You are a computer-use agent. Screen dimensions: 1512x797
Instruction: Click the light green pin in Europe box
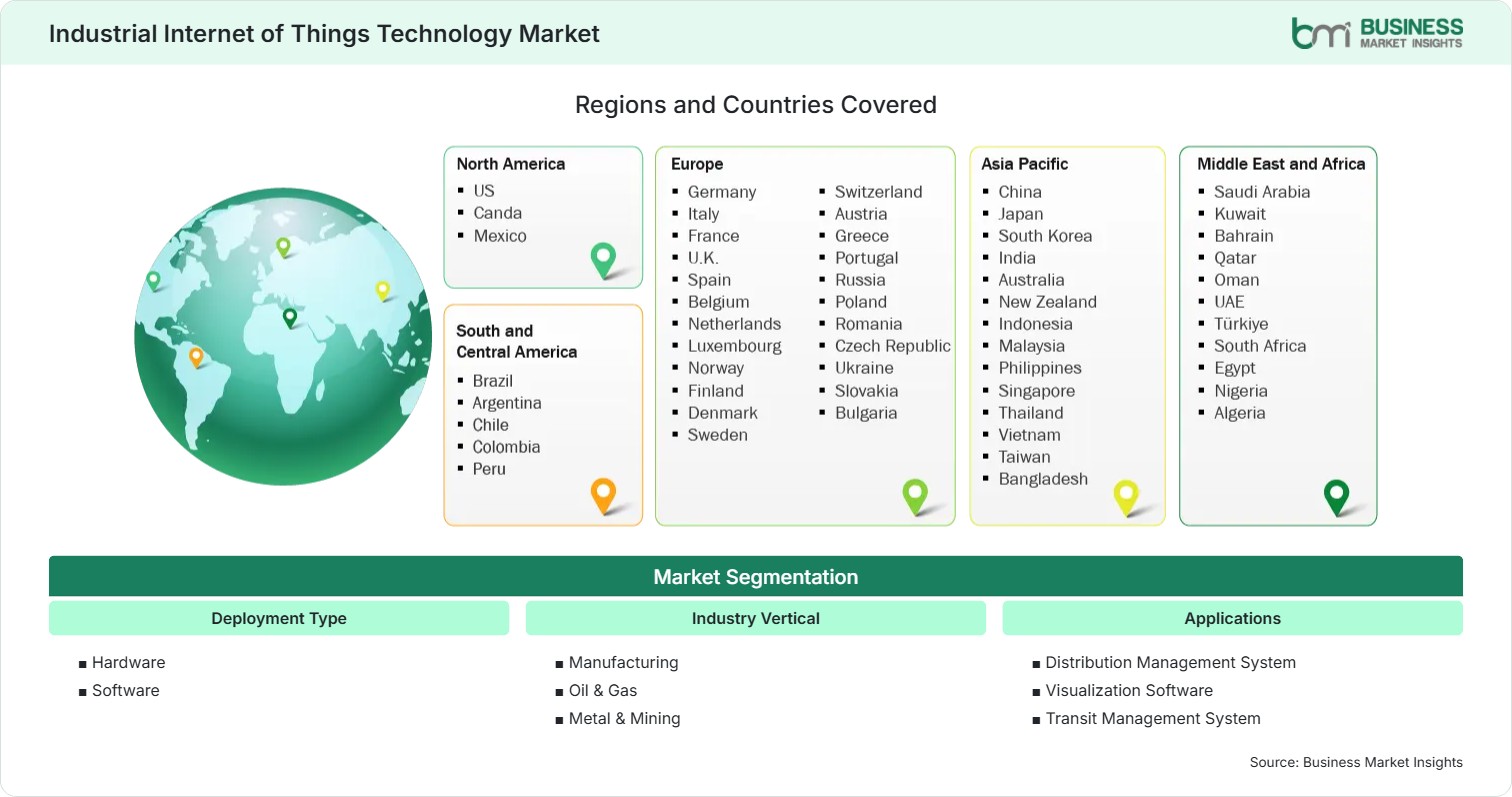[x=915, y=496]
